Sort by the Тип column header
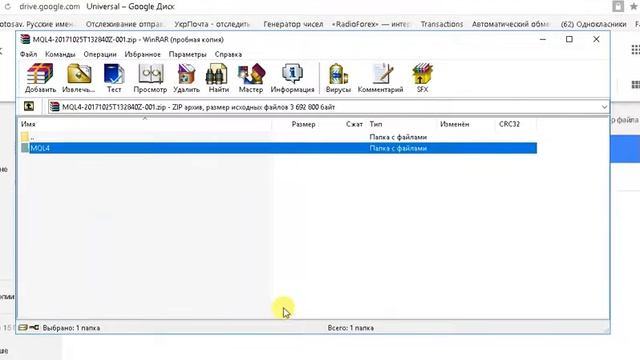The width and height of the screenshot is (640, 360). click(x=401, y=124)
